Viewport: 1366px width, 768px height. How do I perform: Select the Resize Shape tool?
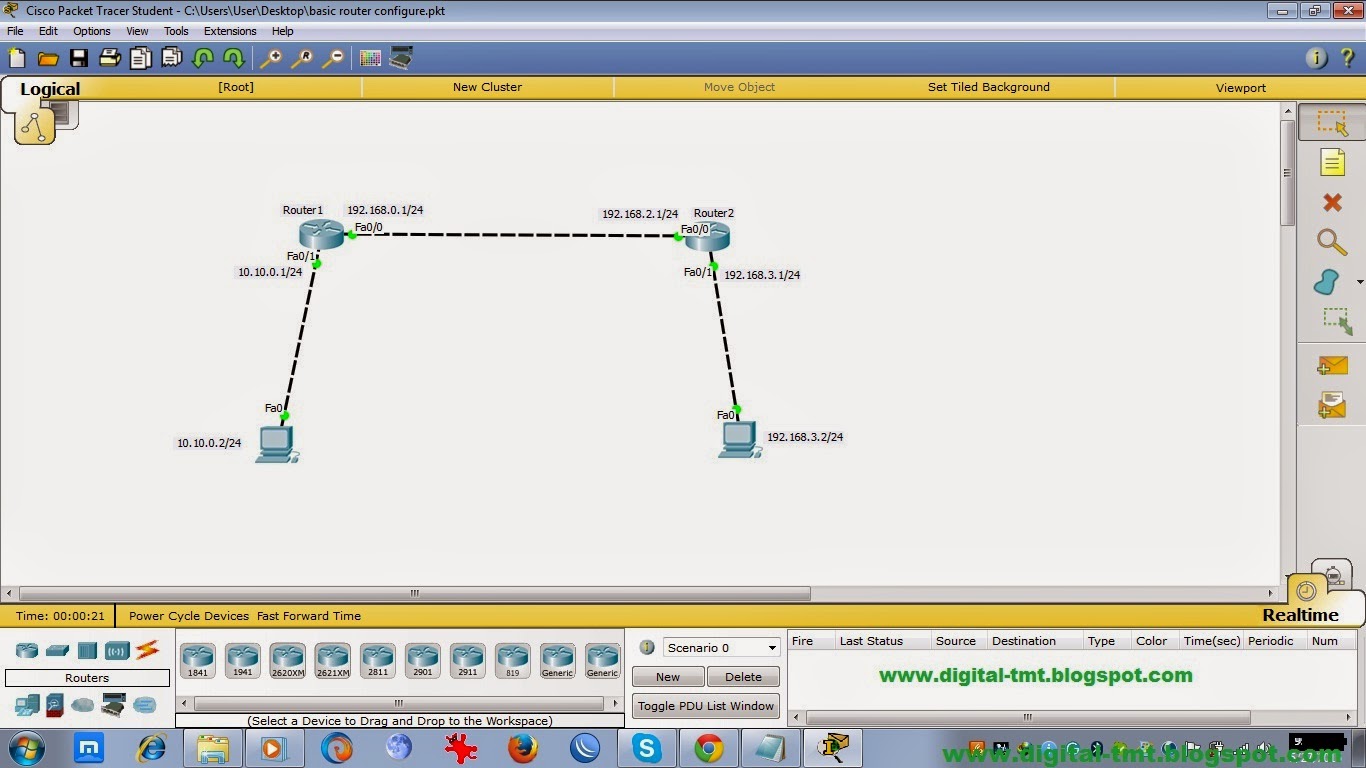tap(1337, 321)
